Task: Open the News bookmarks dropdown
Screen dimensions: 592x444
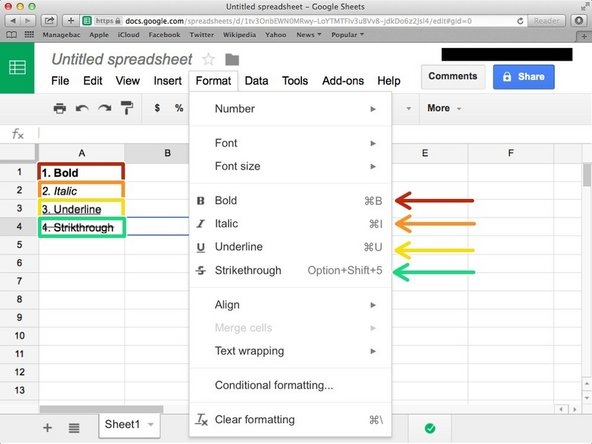Action: pyautogui.click(x=309, y=35)
